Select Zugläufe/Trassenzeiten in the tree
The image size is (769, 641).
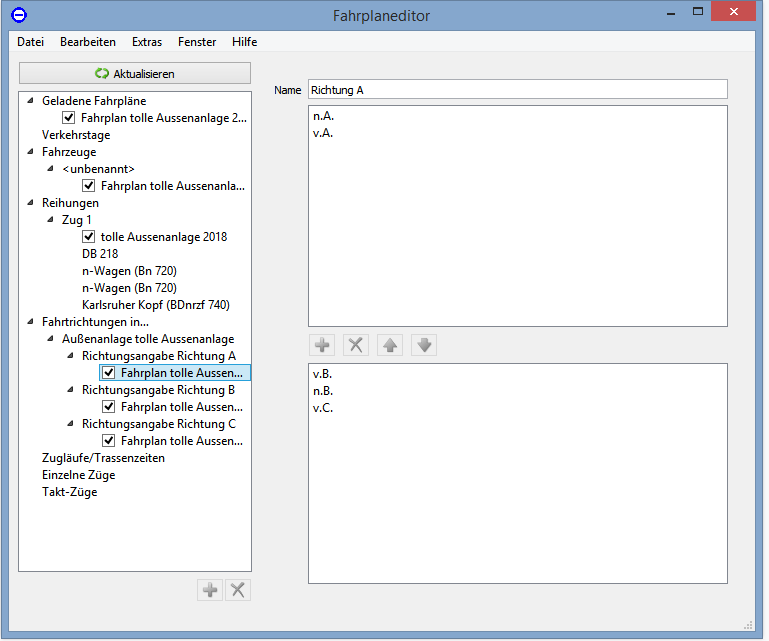(x=103, y=458)
